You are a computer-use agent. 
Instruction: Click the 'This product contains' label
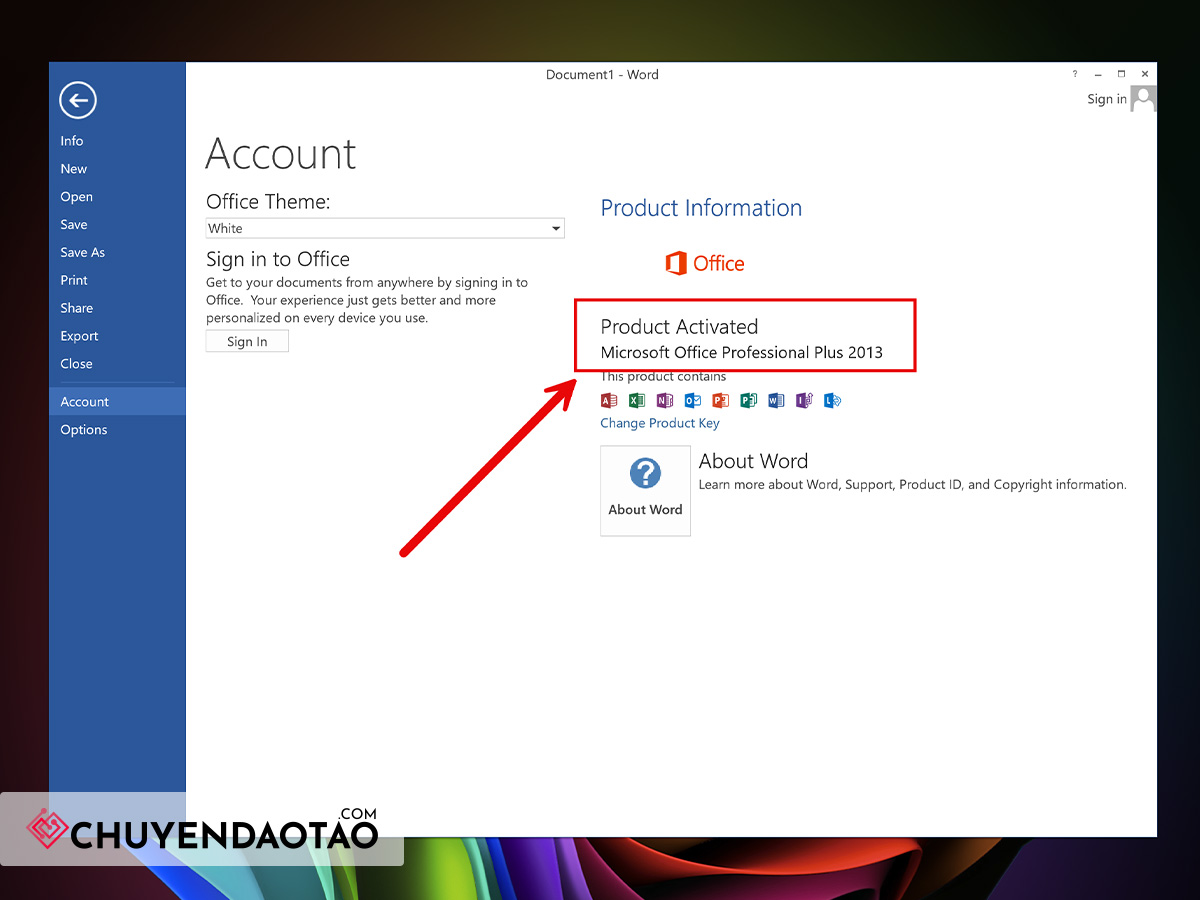click(x=663, y=376)
